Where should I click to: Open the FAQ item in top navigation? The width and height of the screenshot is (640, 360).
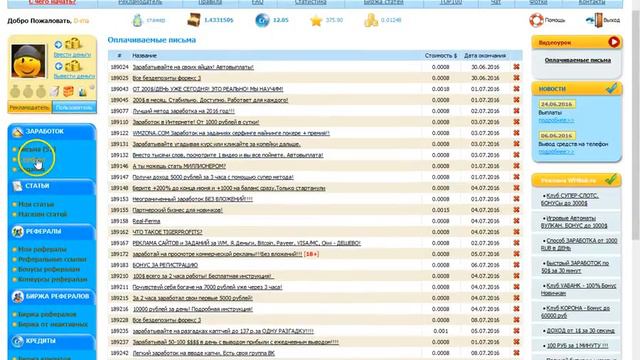pyautogui.click(x=258, y=2)
